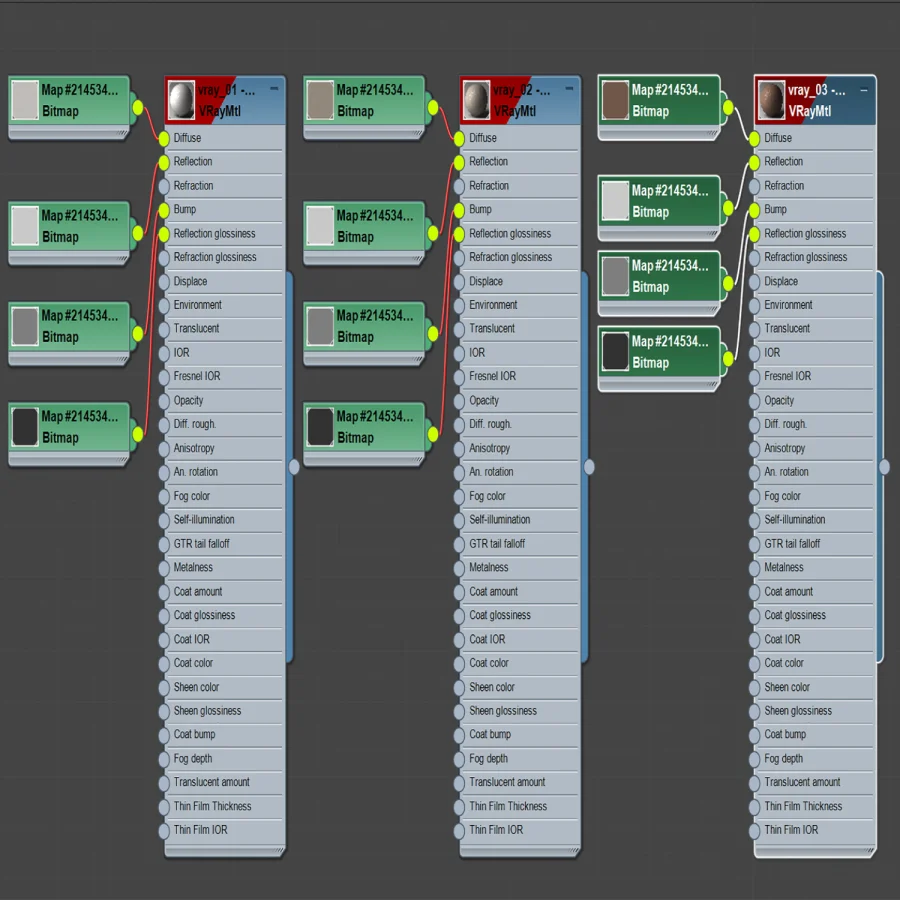Click the Coat color socket on vray_03

(x=754, y=664)
